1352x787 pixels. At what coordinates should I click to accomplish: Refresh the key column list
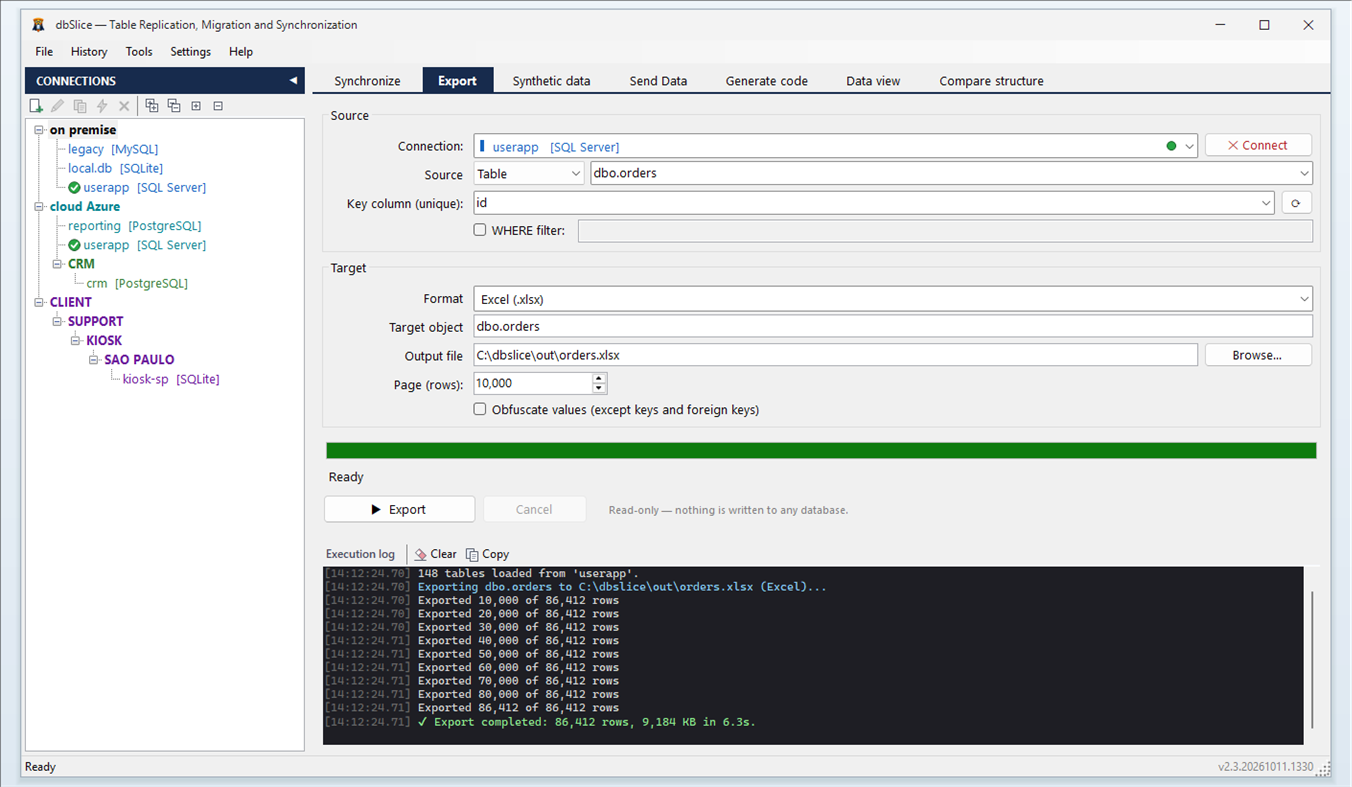1296,203
